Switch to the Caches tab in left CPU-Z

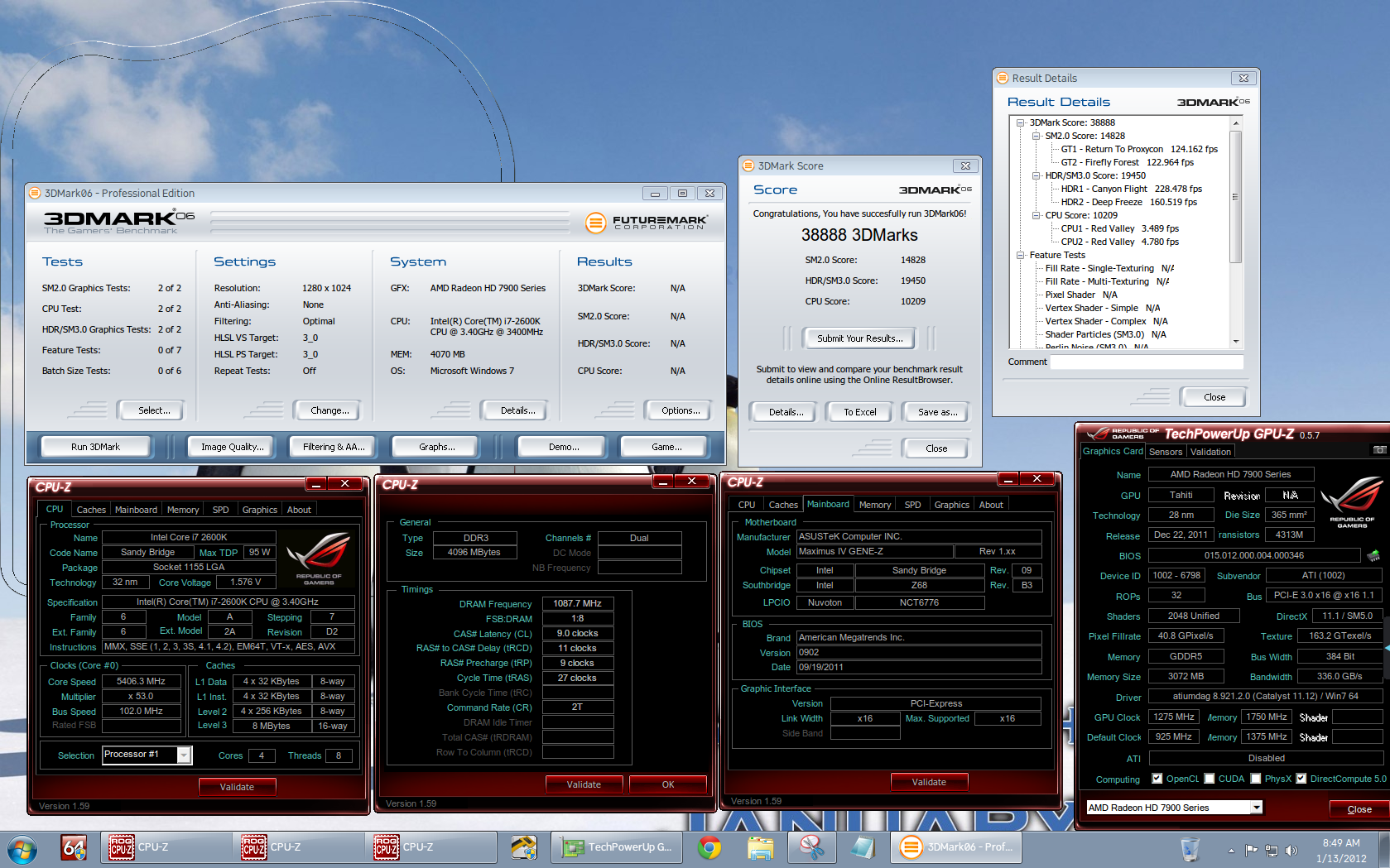(x=91, y=510)
